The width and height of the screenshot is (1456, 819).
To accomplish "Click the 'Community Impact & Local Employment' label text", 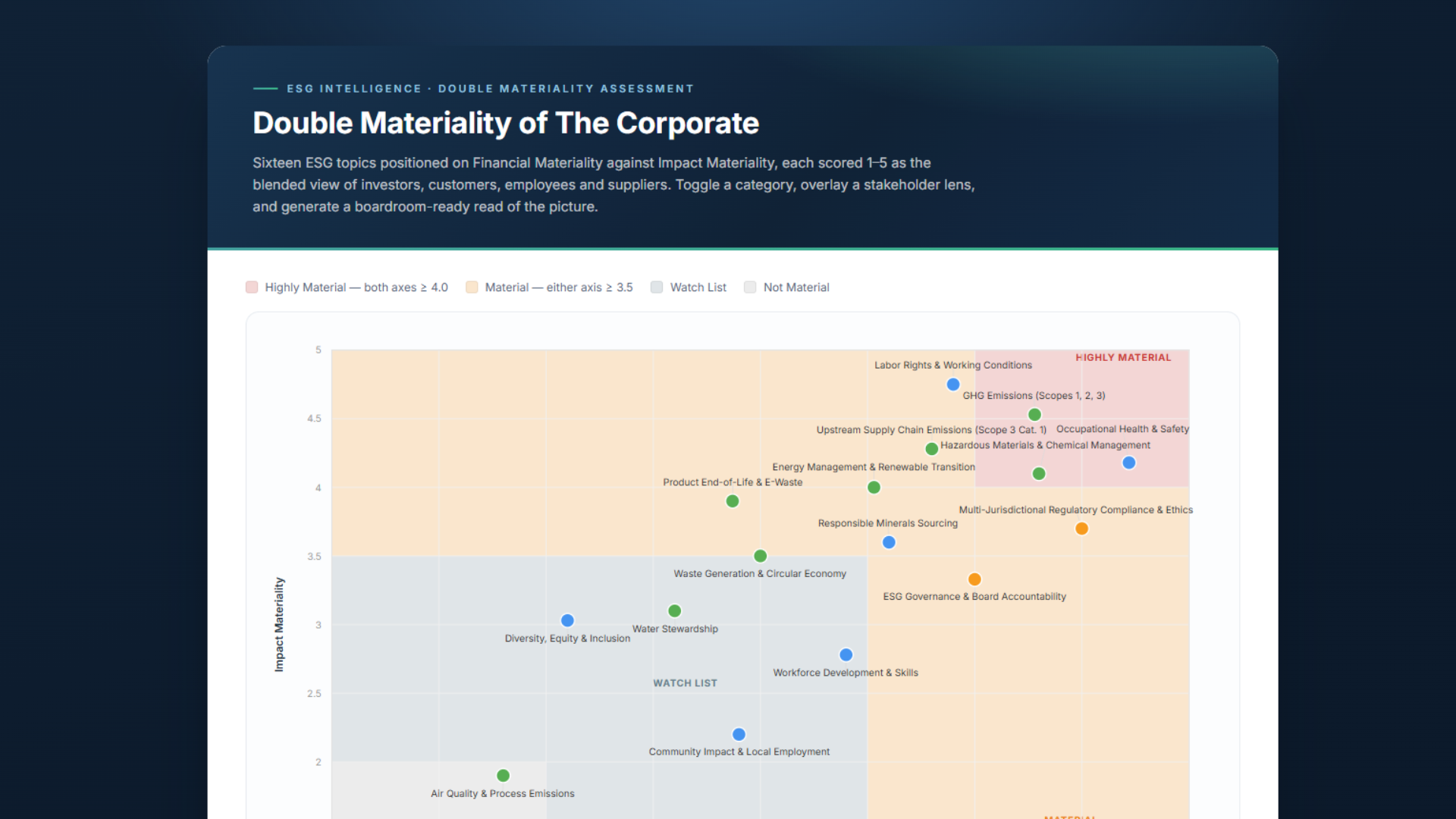I will pyautogui.click(x=739, y=752).
